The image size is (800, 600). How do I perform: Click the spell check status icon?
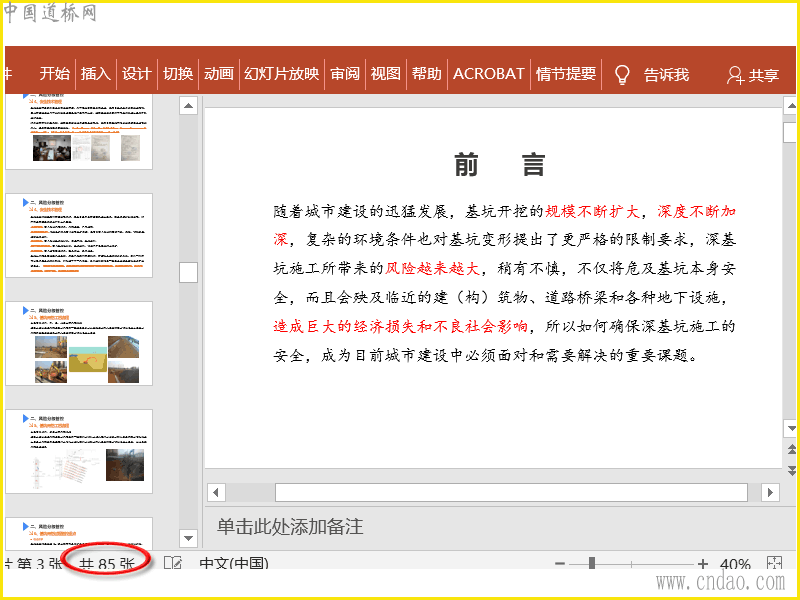(173, 563)
